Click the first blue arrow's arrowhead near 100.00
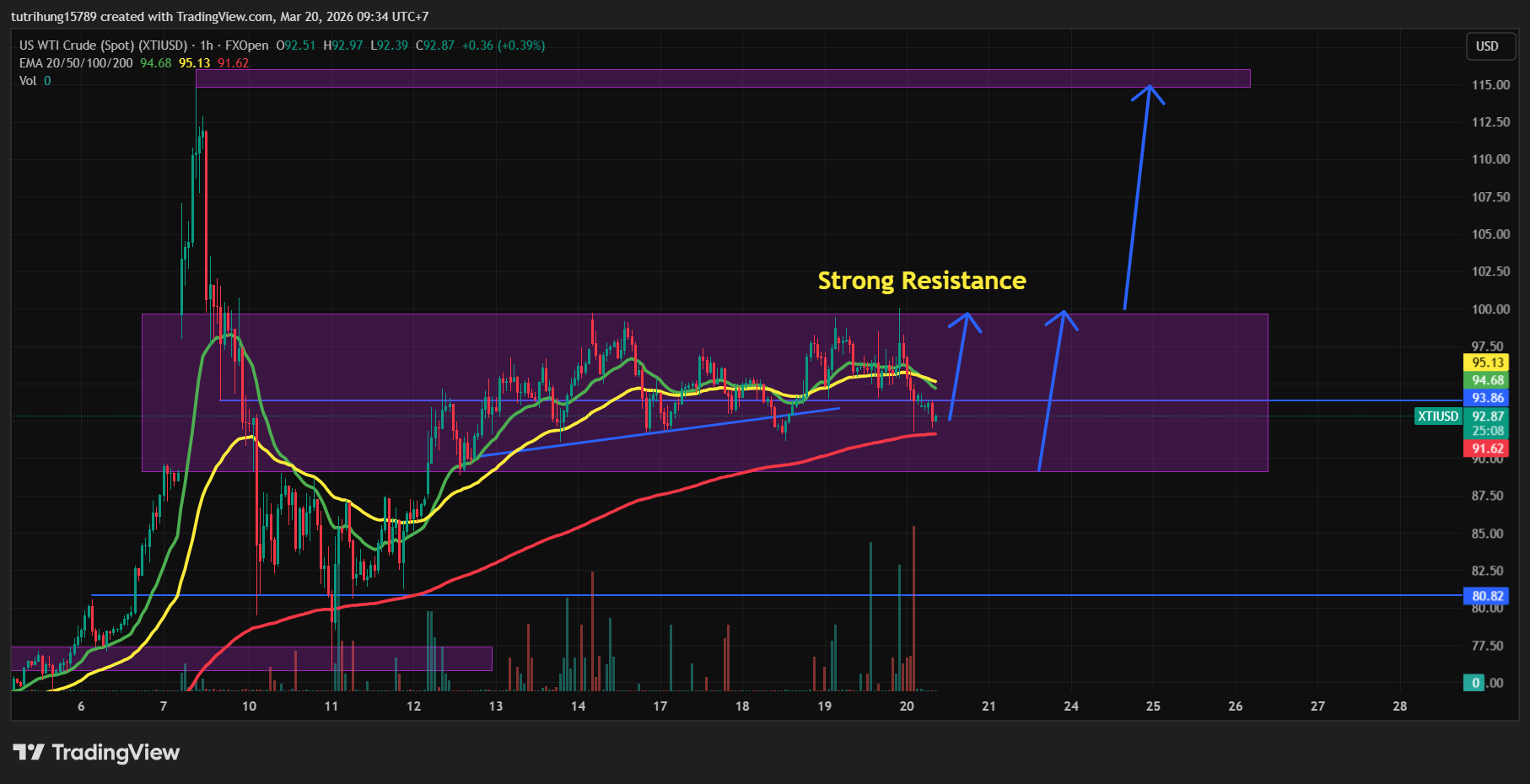This screenshot has width=1530, height=784. 967,319
